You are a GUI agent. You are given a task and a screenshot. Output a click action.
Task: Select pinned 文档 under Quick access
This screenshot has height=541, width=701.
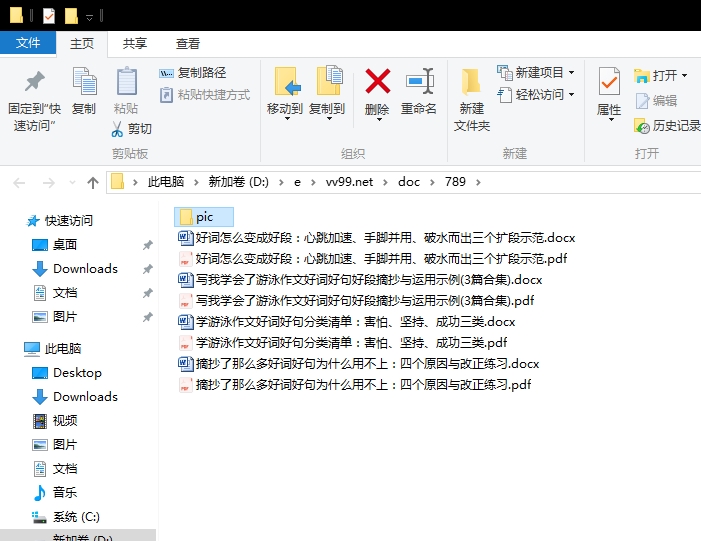click(x=55, y=293)
